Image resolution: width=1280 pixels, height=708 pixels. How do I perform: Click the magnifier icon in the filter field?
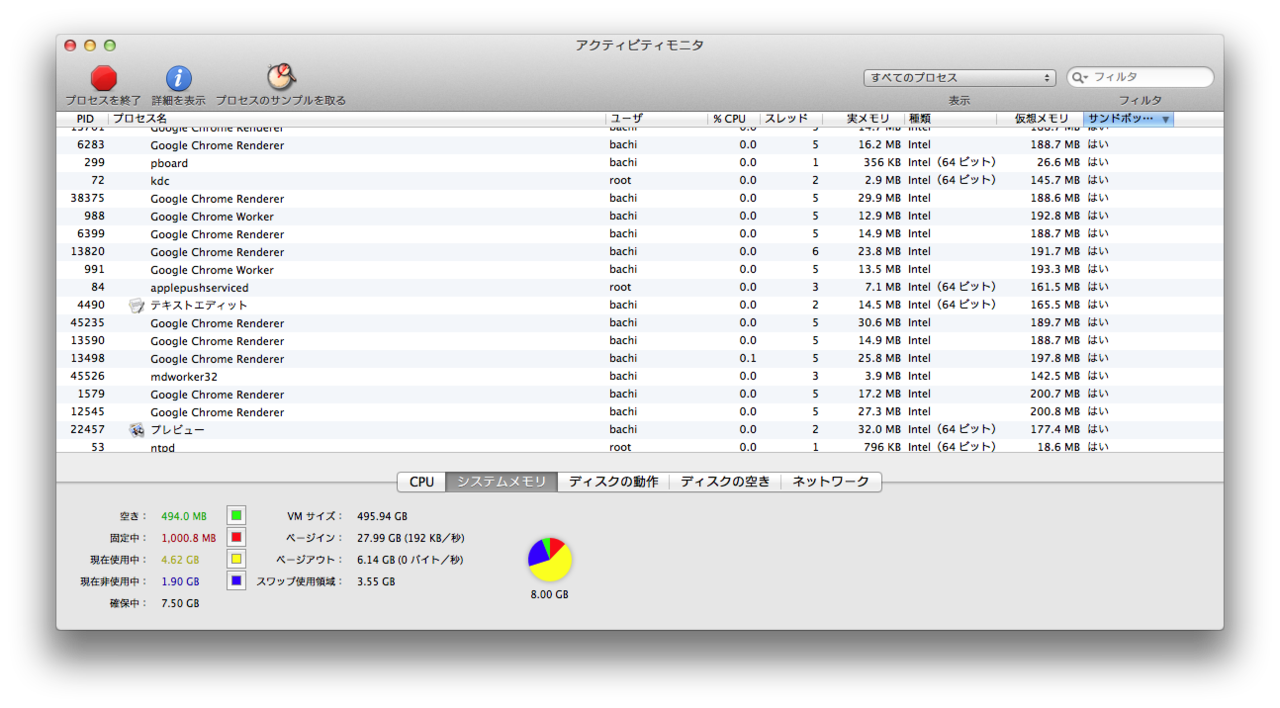click(1080, 77)
